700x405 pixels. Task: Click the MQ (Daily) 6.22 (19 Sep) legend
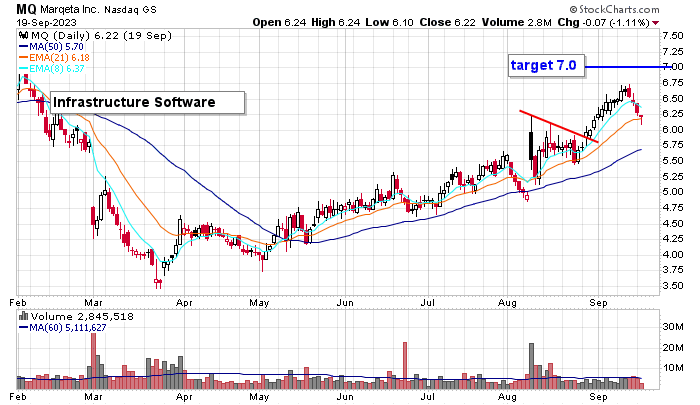pyautogui.click(x=101, y=36)
